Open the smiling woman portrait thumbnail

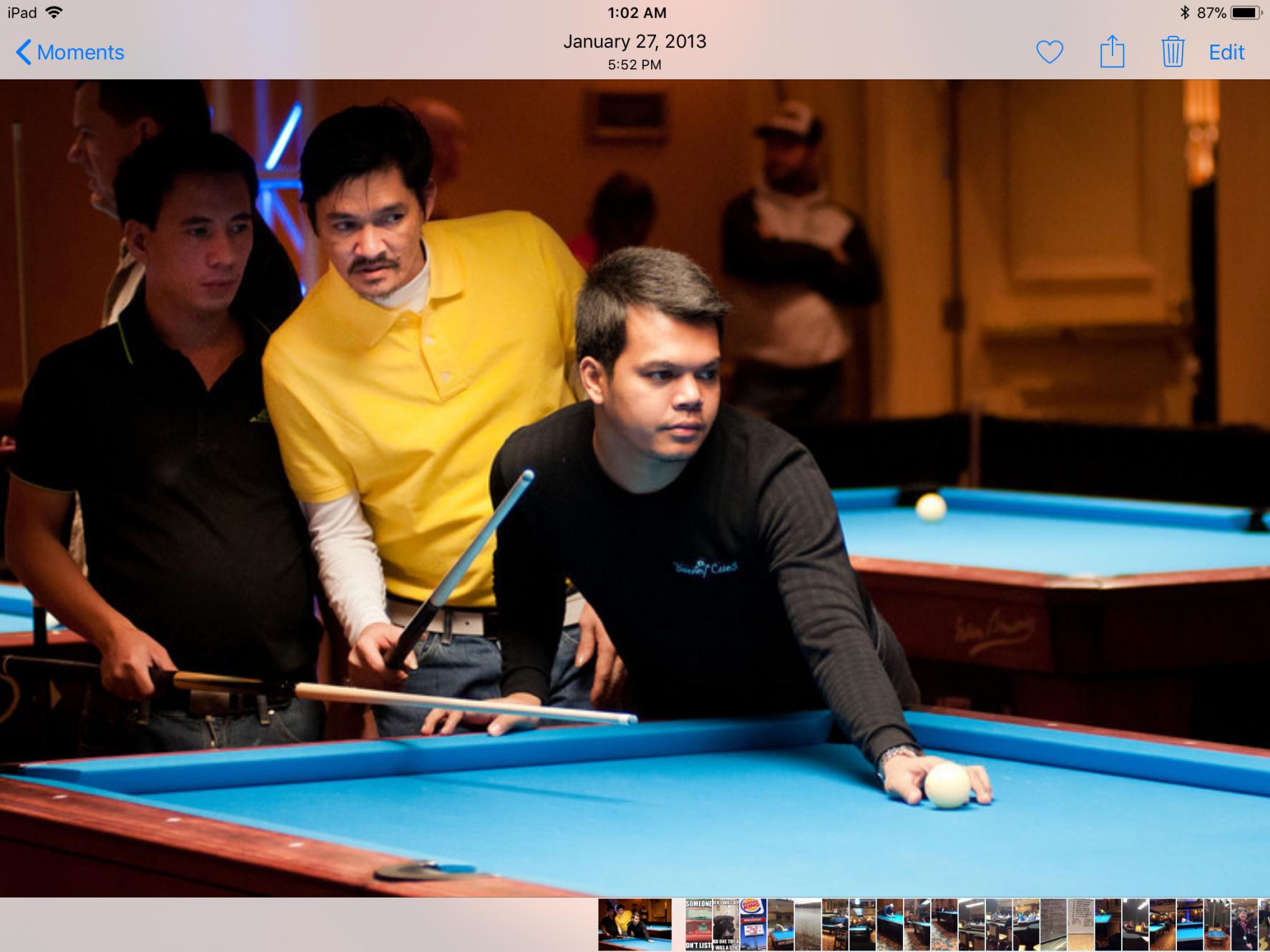[x=1244, y=925]
